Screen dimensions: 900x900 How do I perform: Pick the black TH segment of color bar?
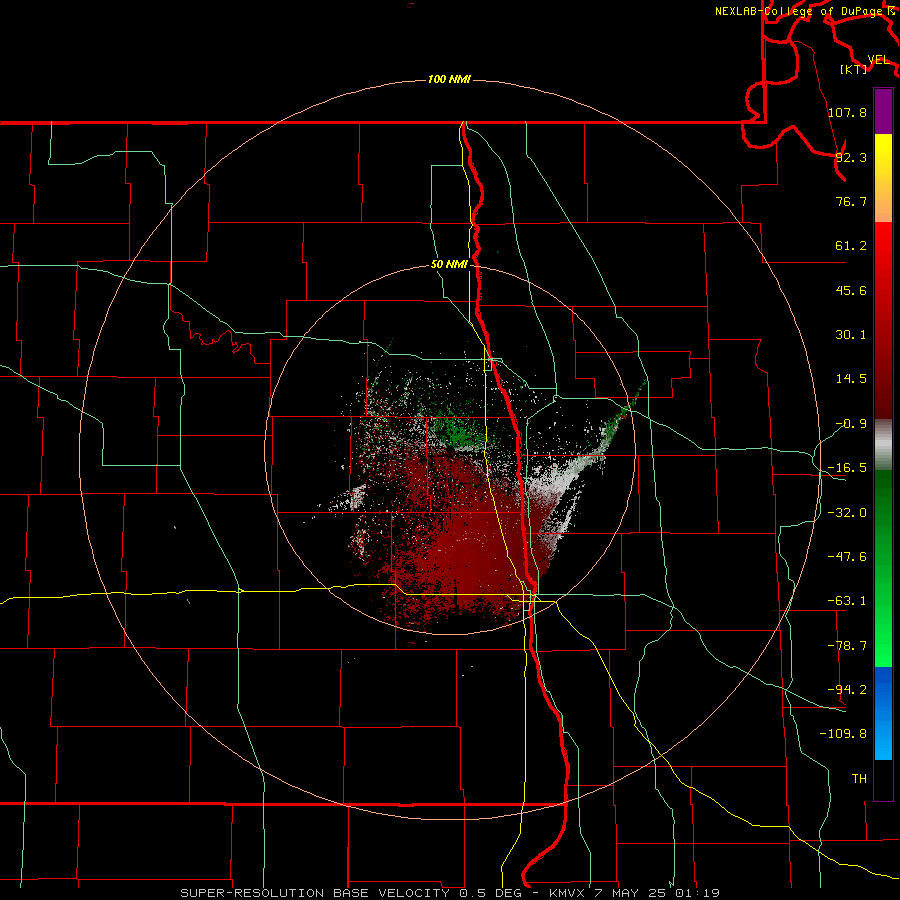point(883,779)
